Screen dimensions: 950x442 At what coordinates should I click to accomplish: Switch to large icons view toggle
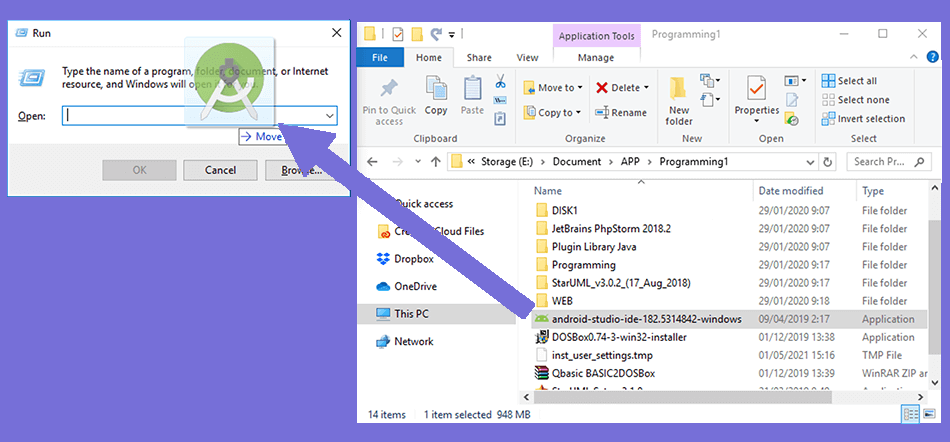[x=929, y=414]
